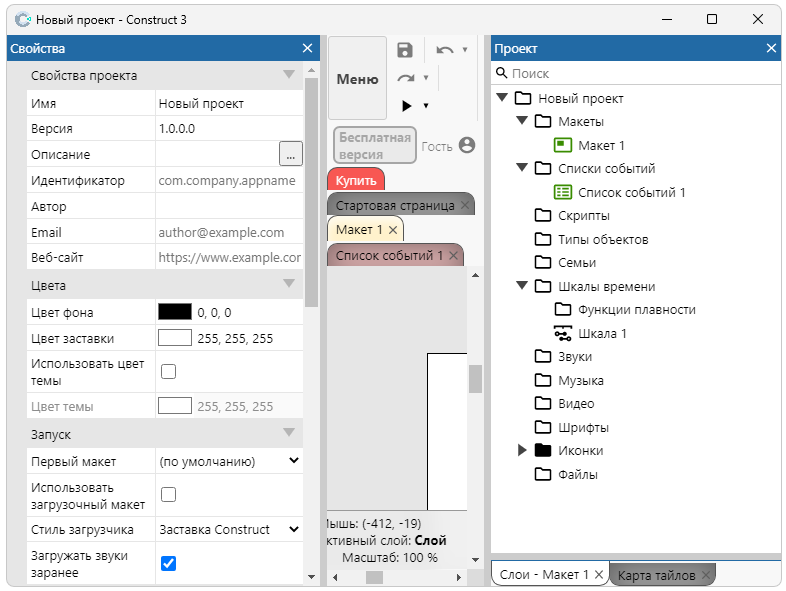This screenshot has height=591, width=786.
Task: Click the Email input field
Action: point(229,232)
